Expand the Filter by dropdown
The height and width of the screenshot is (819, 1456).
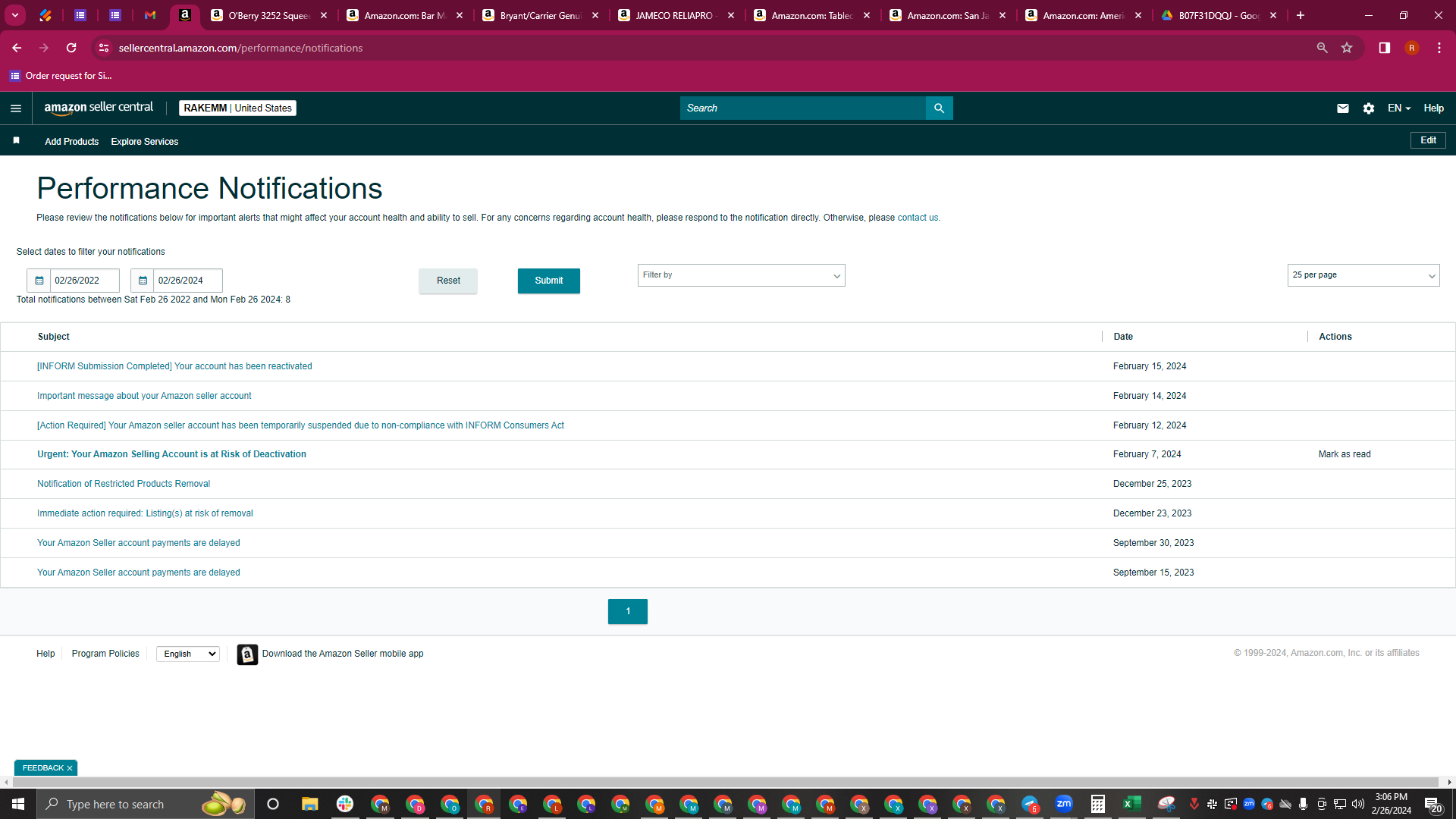click(x=741, y=275)
